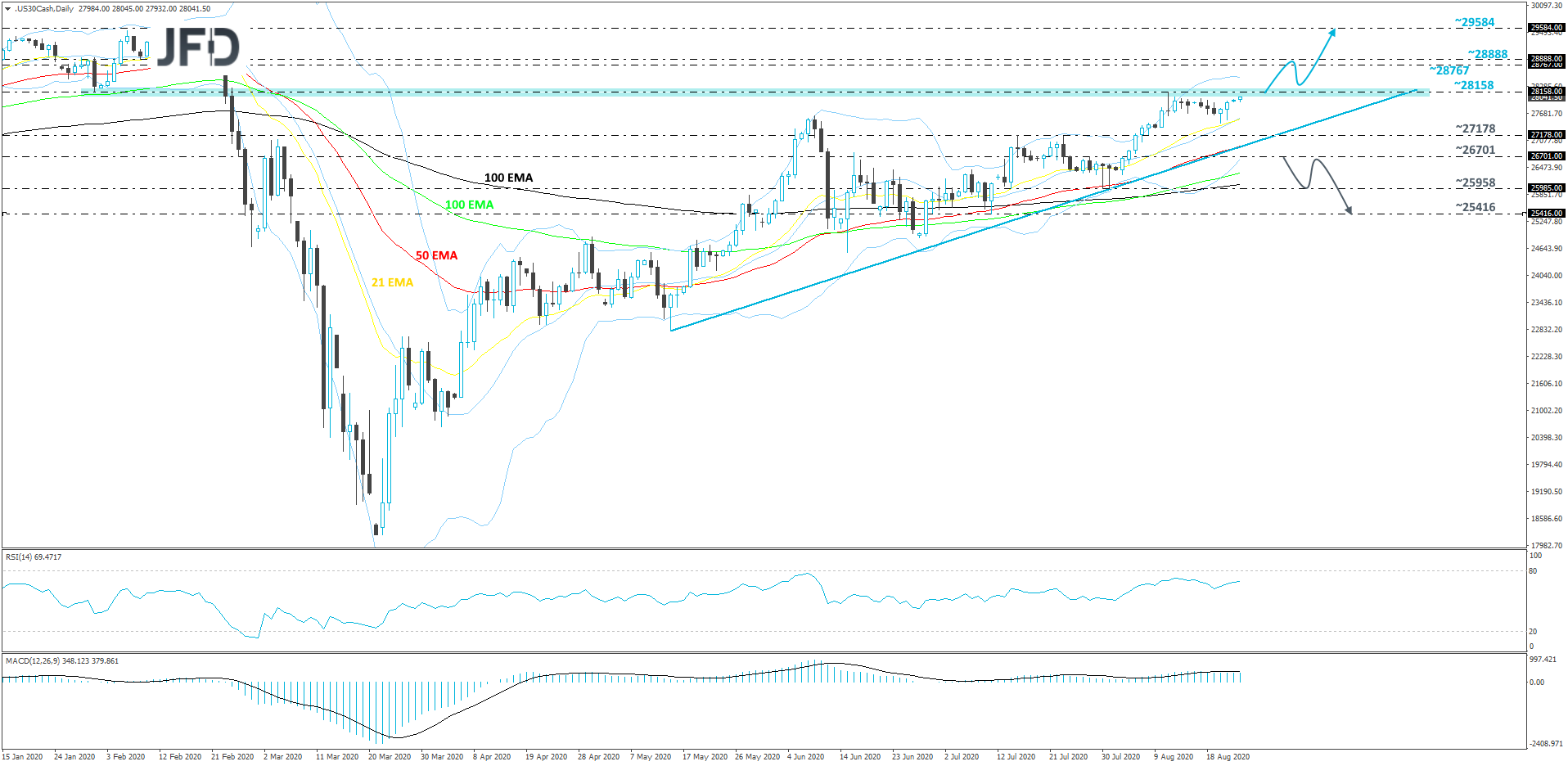Click the black 100 EMA label

(507, 177)
